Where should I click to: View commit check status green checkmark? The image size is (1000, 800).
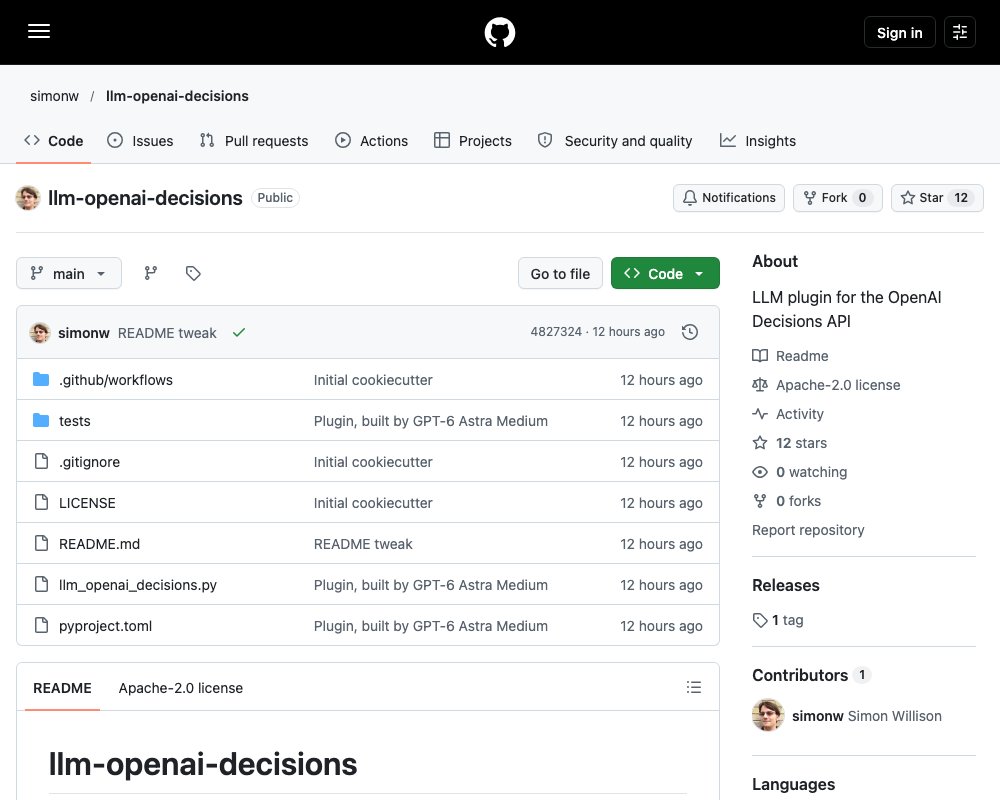pos(239,332)
